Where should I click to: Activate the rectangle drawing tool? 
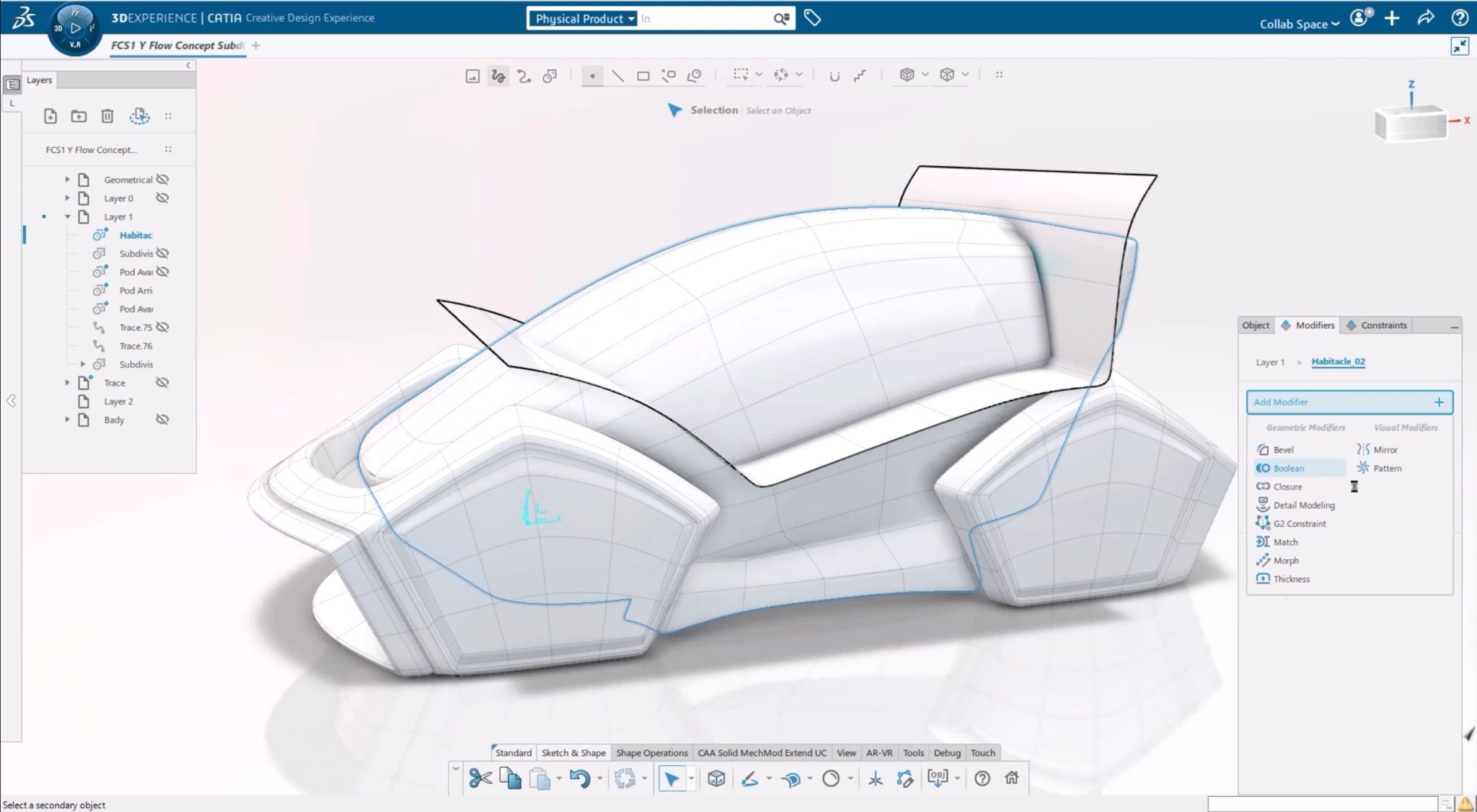(x=643, y=75)
